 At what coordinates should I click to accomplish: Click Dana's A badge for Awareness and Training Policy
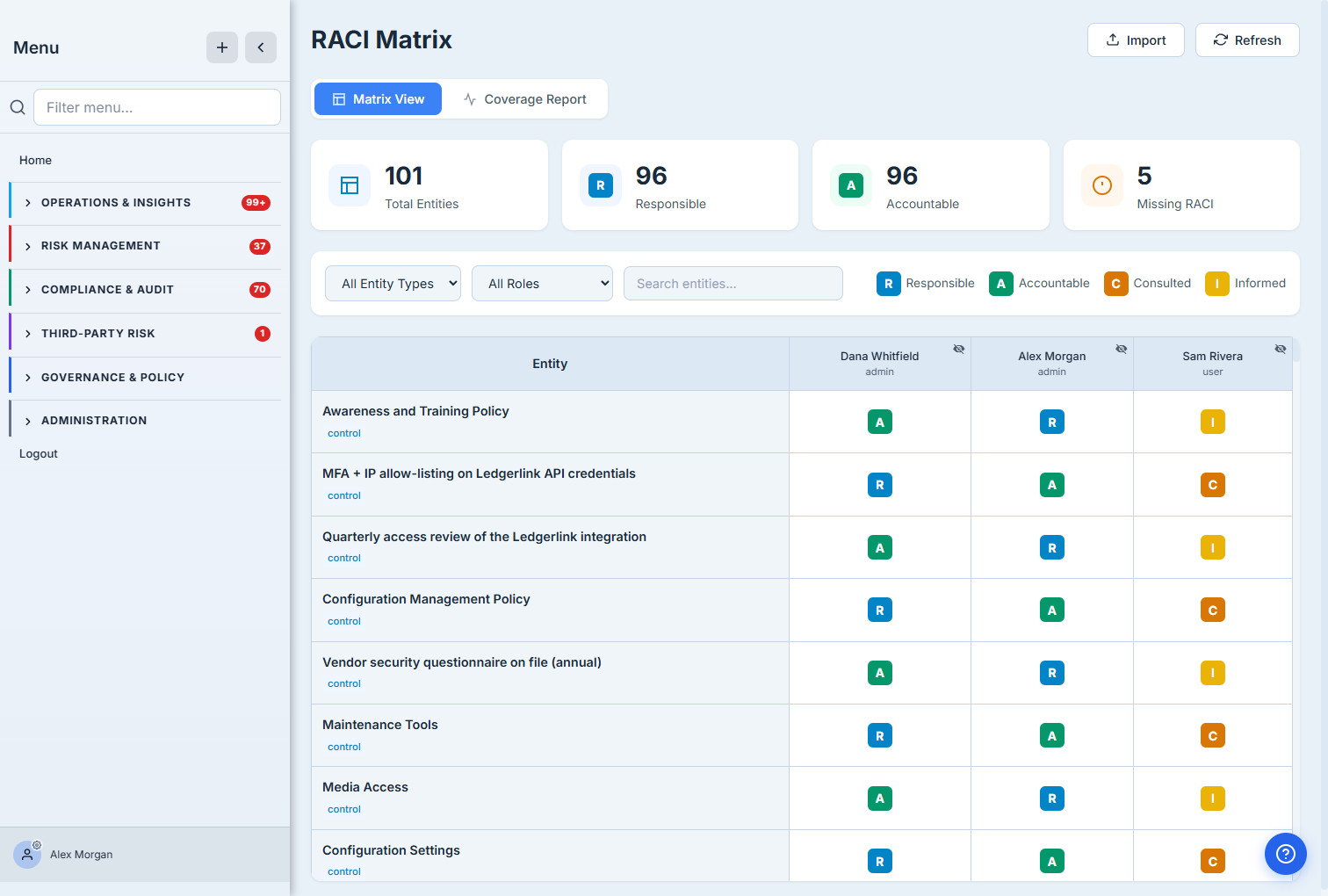point(880,423)
